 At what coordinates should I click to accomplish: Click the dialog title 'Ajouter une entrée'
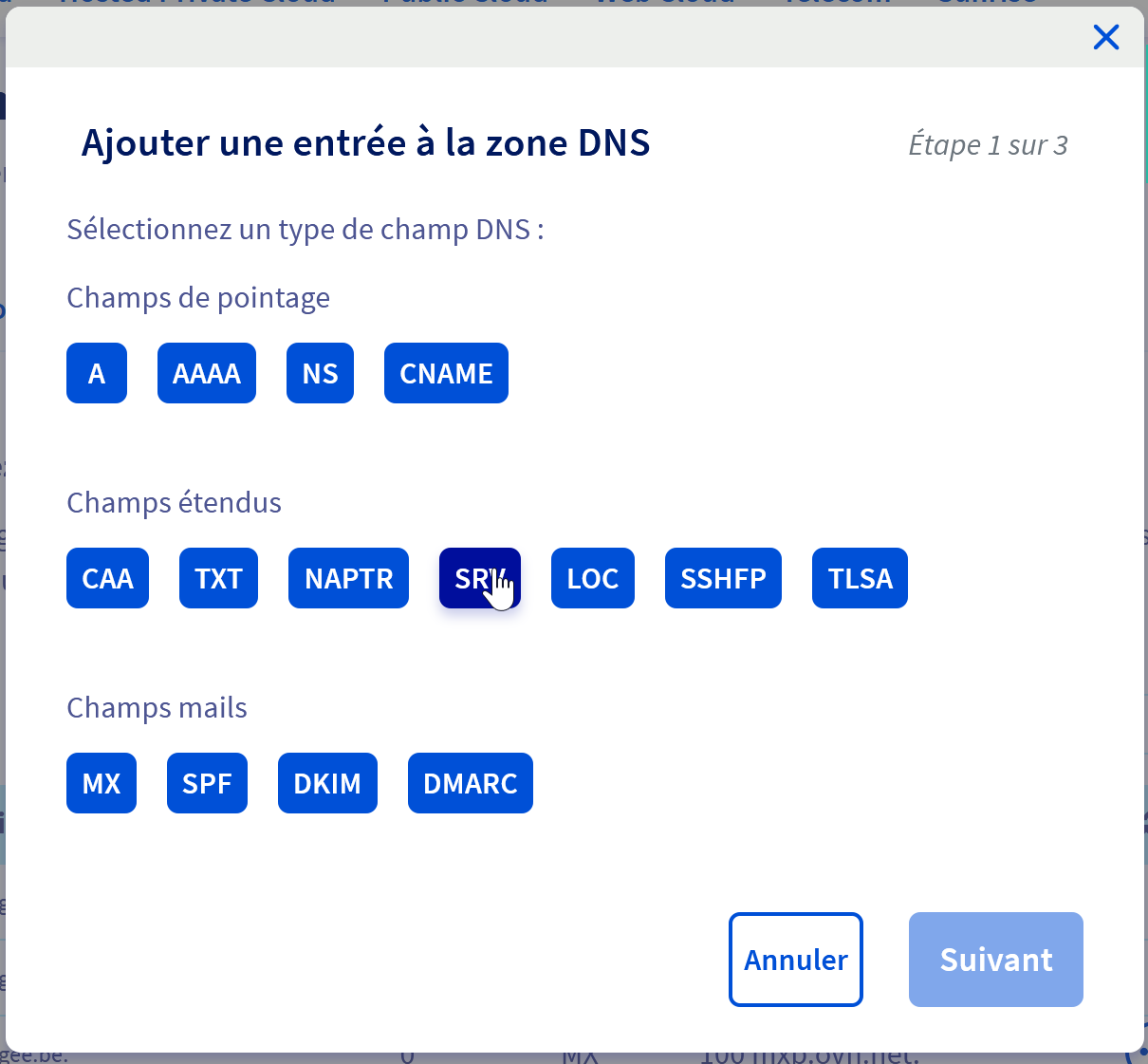[x=365, y=143]
